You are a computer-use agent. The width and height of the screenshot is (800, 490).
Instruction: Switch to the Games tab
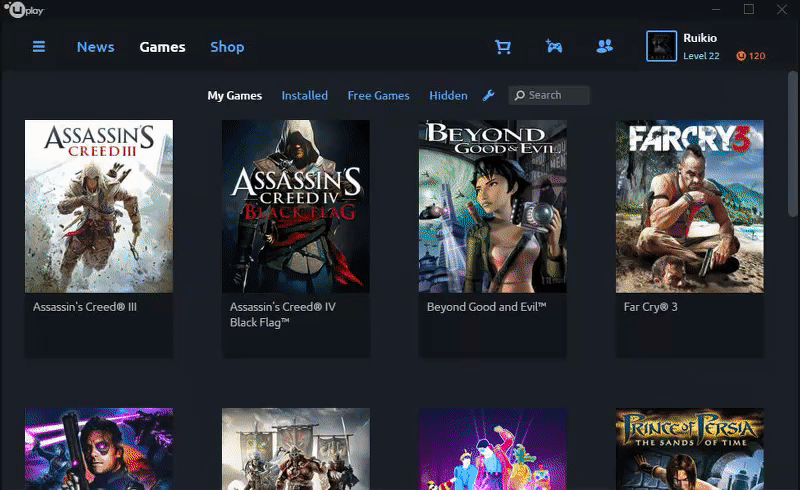pyautogui.click(x=162, y=47)
